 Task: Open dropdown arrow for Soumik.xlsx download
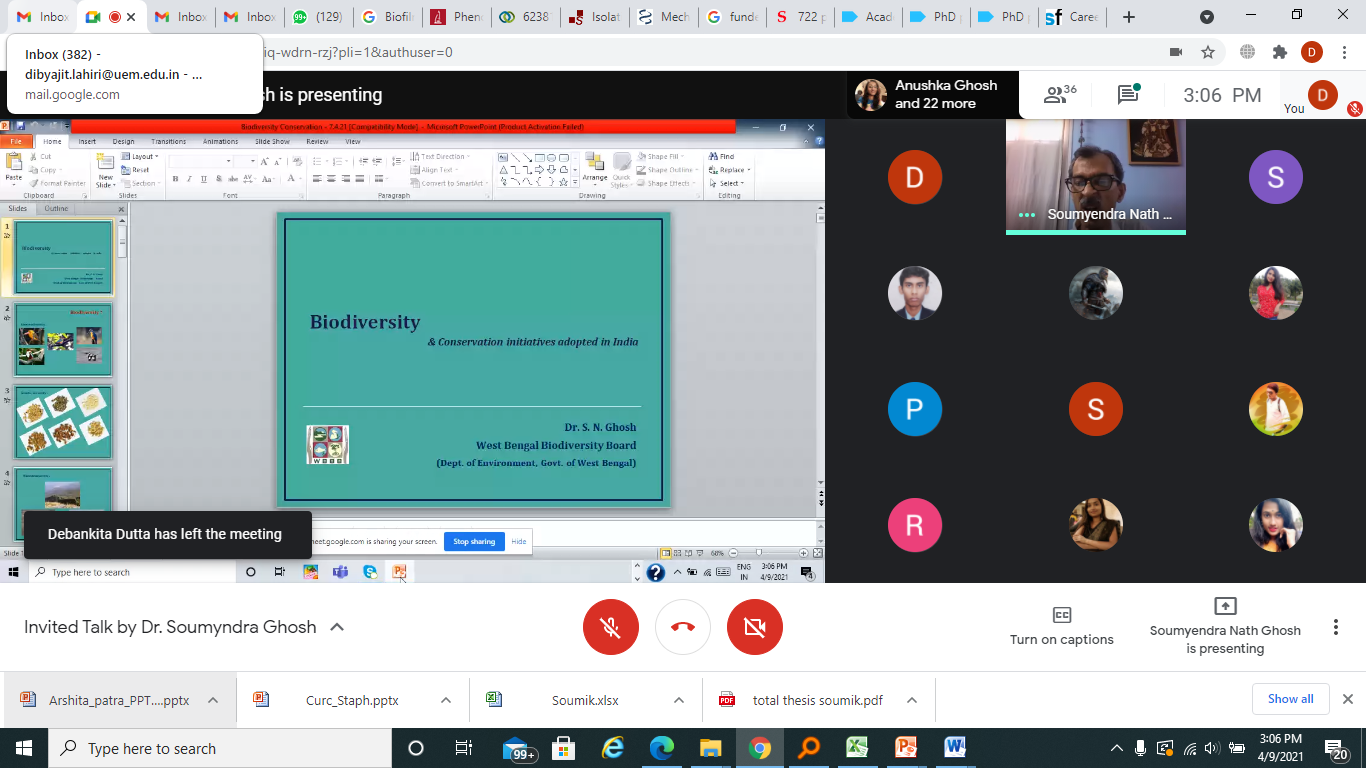(678, 700)
